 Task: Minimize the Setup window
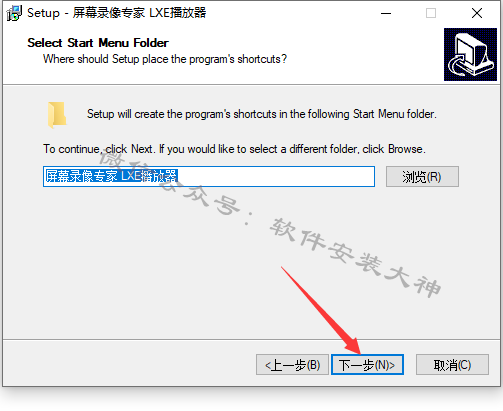coord(386,13)
